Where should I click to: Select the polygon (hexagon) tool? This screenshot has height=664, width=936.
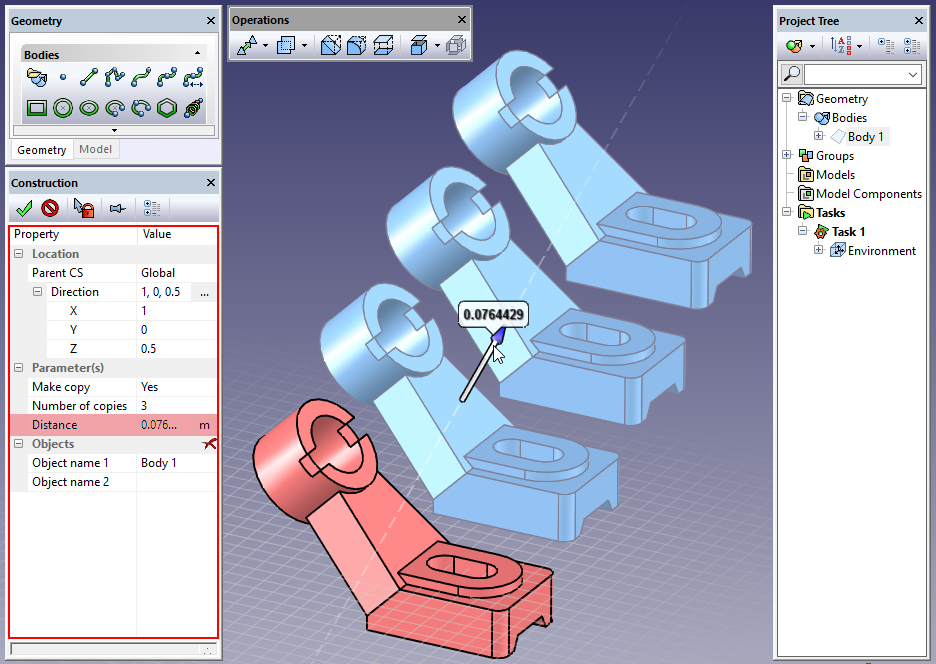pyautogui.click(x=167, y=107)
